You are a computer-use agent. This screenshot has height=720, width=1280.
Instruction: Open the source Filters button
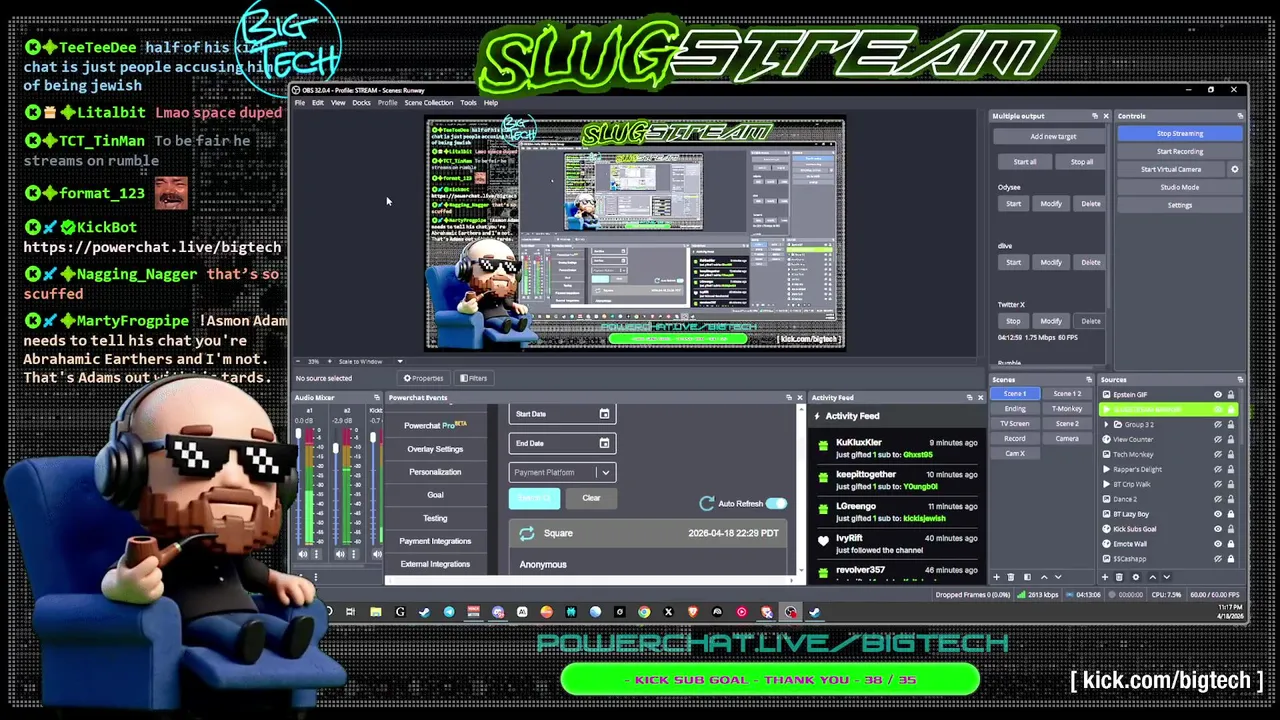(x=473, y=378)
